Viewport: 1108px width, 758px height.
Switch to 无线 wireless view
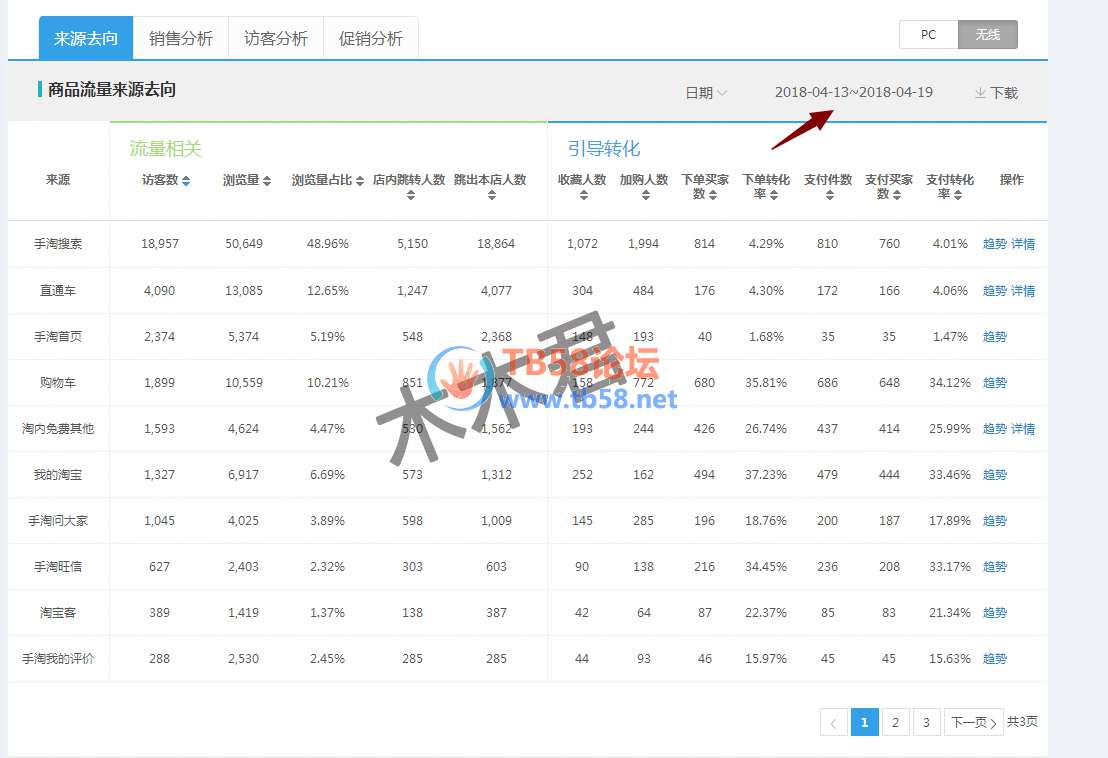(987, 35)
